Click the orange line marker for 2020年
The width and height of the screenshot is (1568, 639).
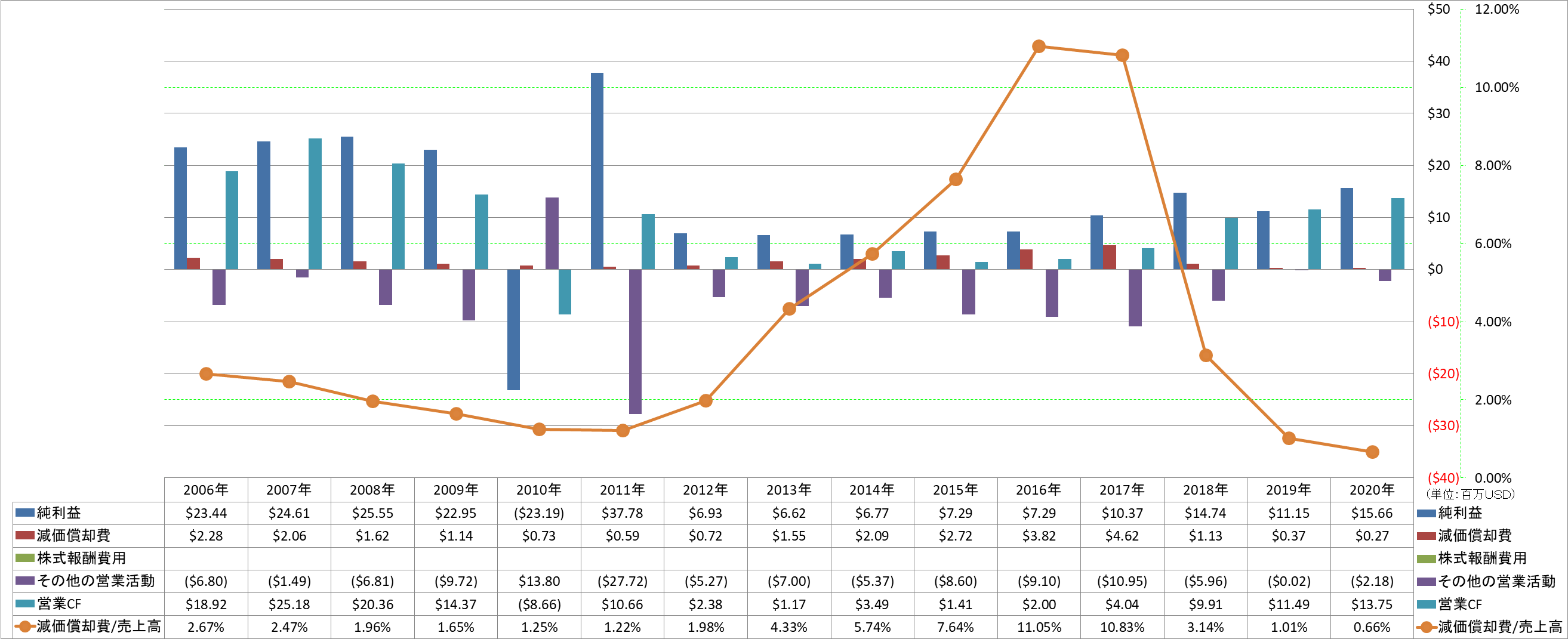tap(1372, 452)
